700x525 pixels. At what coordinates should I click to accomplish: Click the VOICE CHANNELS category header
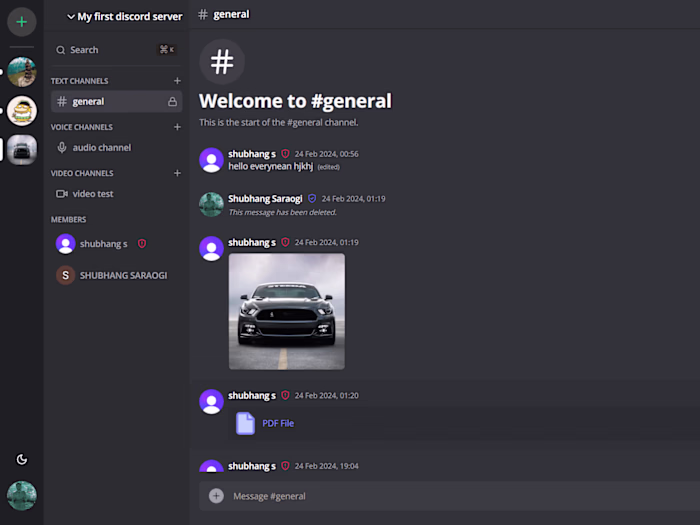point(82,127)
